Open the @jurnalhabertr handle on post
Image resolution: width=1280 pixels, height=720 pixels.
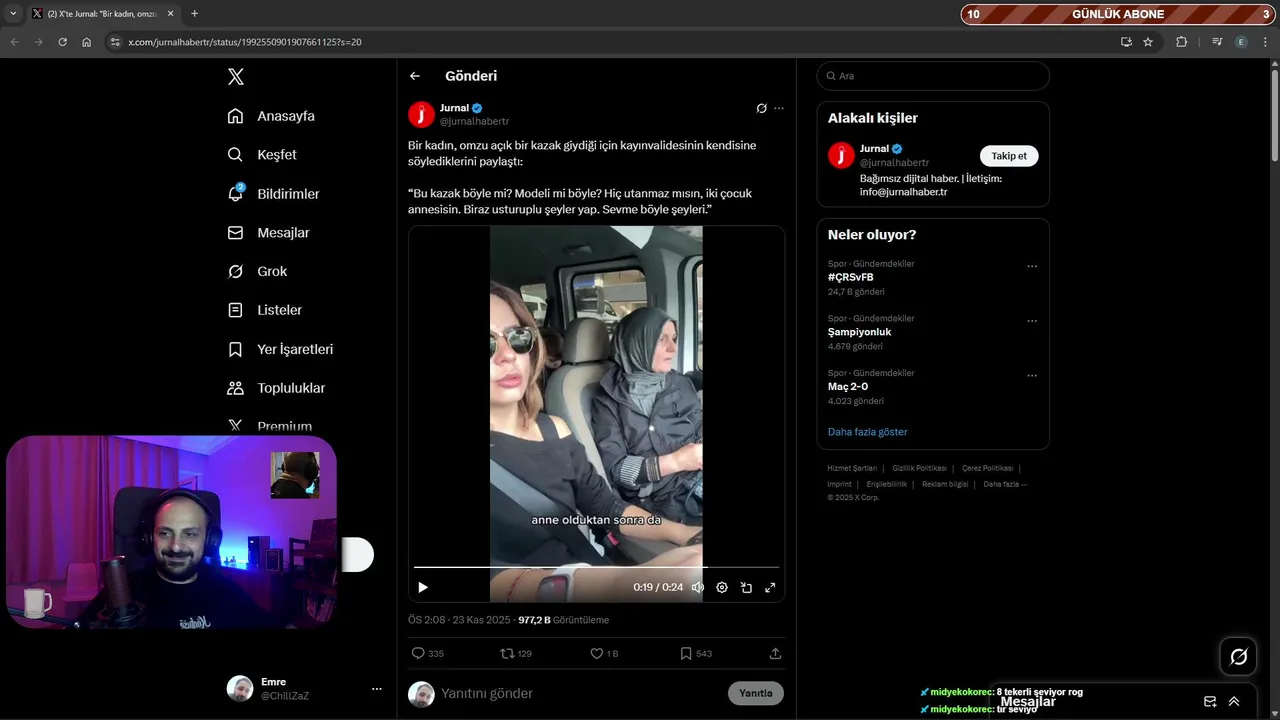tap(474, 121)
